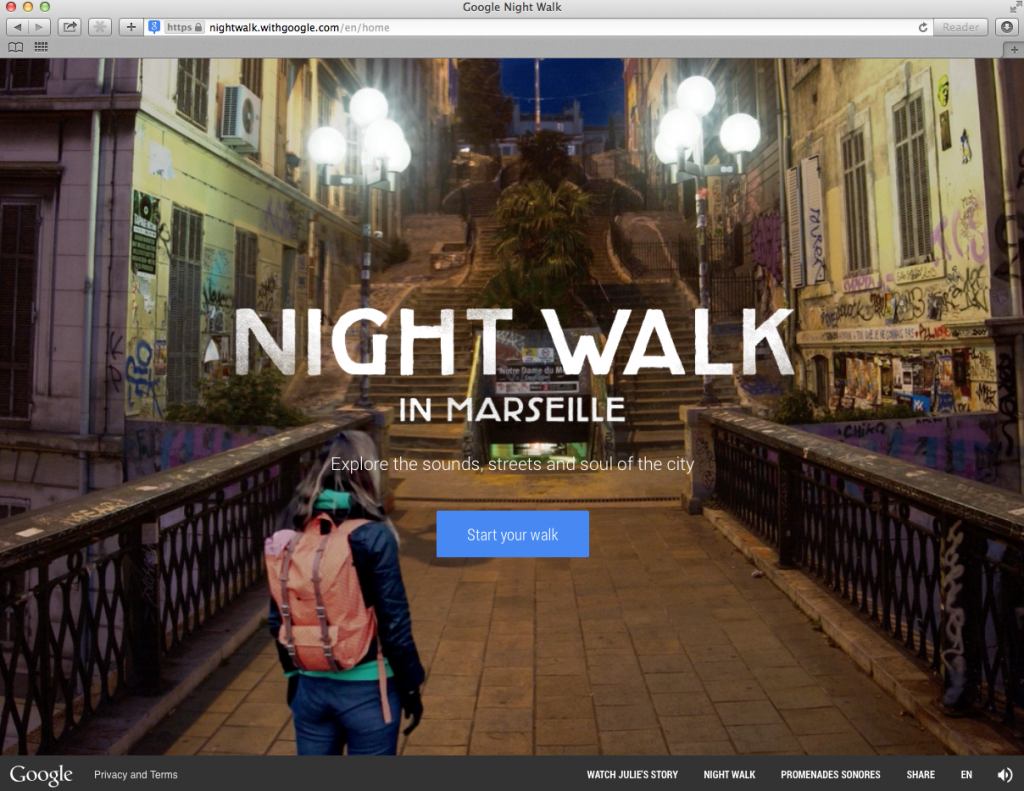Screen dimensions: 1024x791
Task: Add page with the plus button
Action: tap(131, 27)
